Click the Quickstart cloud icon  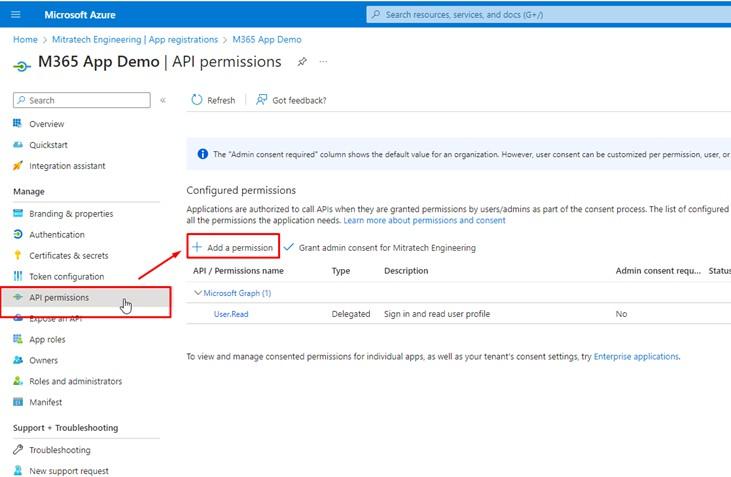click(x=18, y=145)
